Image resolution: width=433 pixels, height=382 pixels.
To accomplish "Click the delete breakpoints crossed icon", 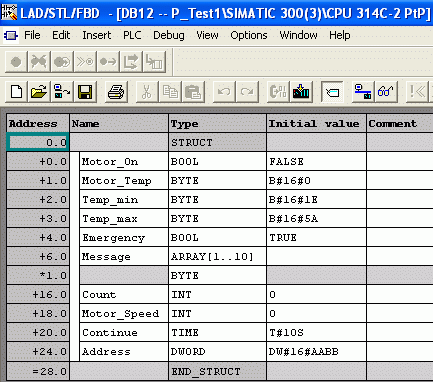I will coord(39,62).
